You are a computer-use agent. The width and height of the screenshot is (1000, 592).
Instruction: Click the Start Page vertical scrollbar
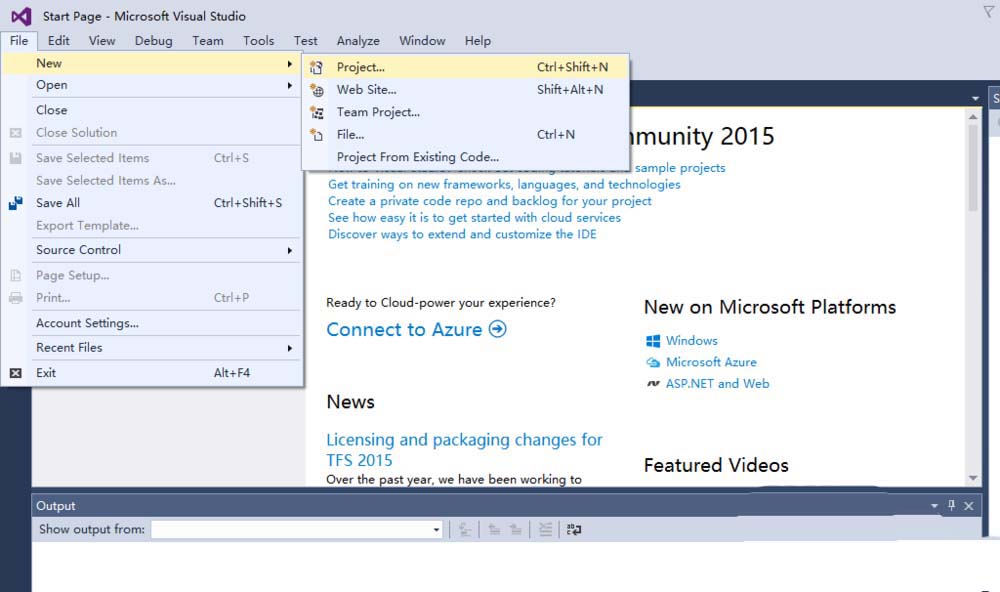tap(973, 300)
